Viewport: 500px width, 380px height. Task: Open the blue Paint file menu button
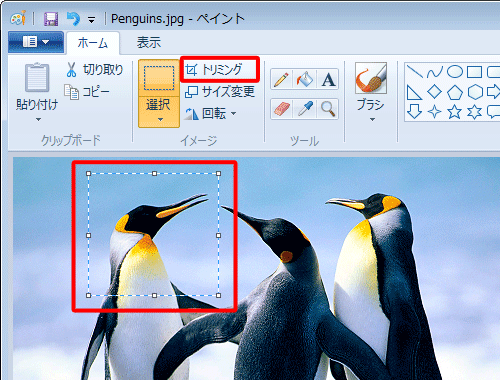click(36, 42)
